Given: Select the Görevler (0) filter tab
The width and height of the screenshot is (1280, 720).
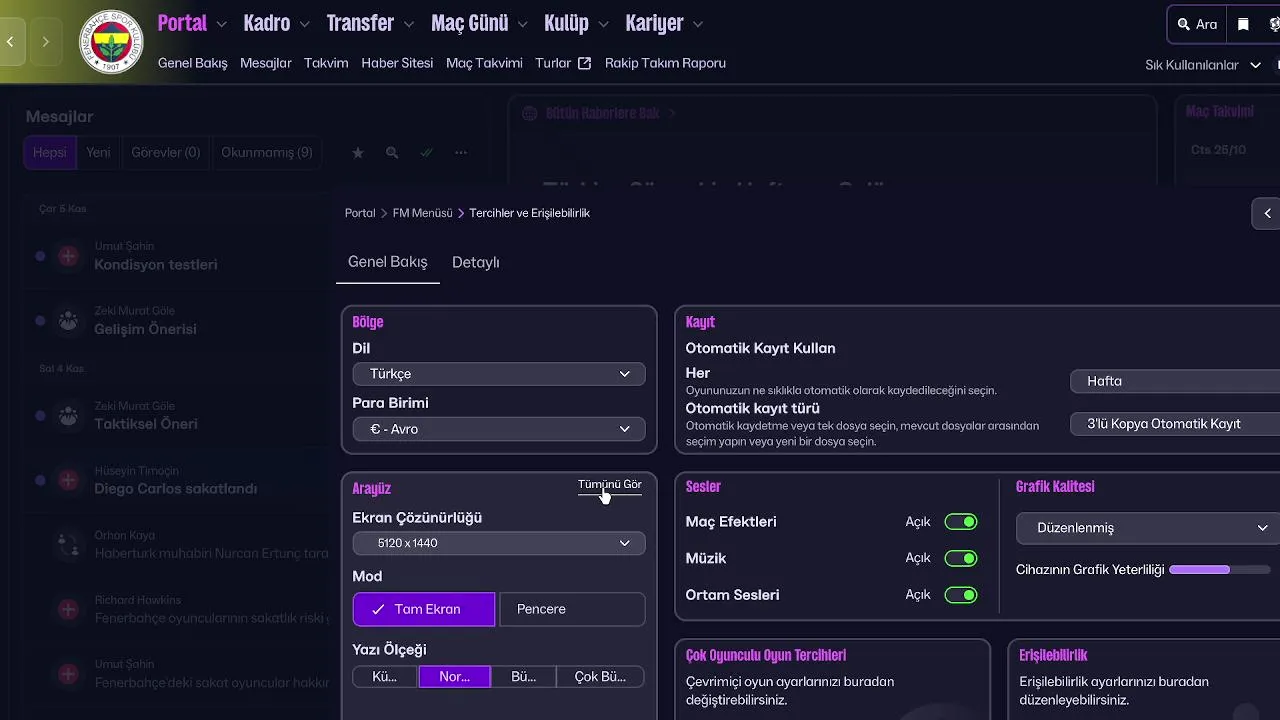Looking at the screenshot, I should point(166,153).
